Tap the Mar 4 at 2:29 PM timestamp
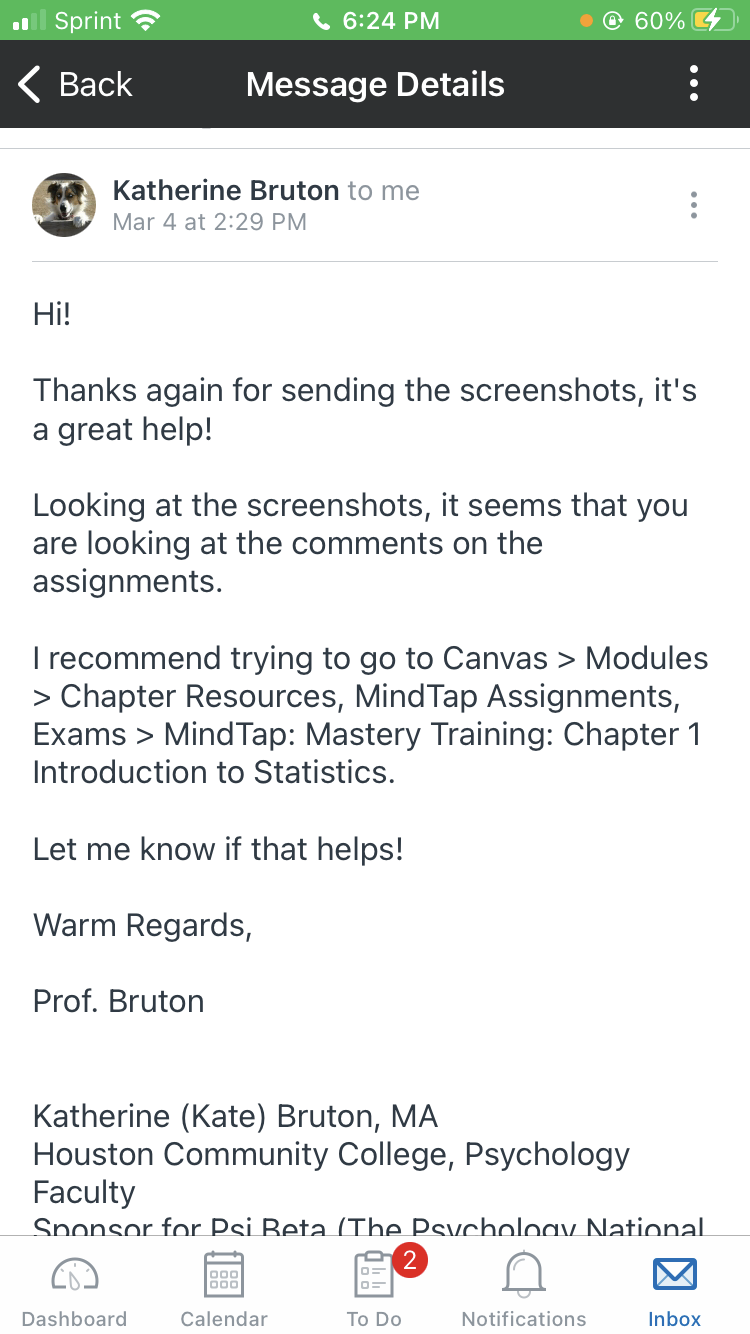 click(x=210, y=221)
